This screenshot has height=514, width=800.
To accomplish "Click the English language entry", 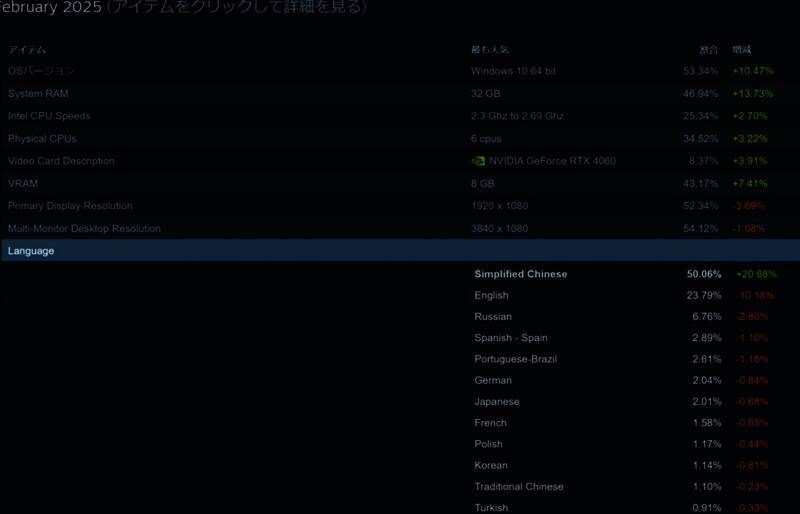I will tap(491, 296).
